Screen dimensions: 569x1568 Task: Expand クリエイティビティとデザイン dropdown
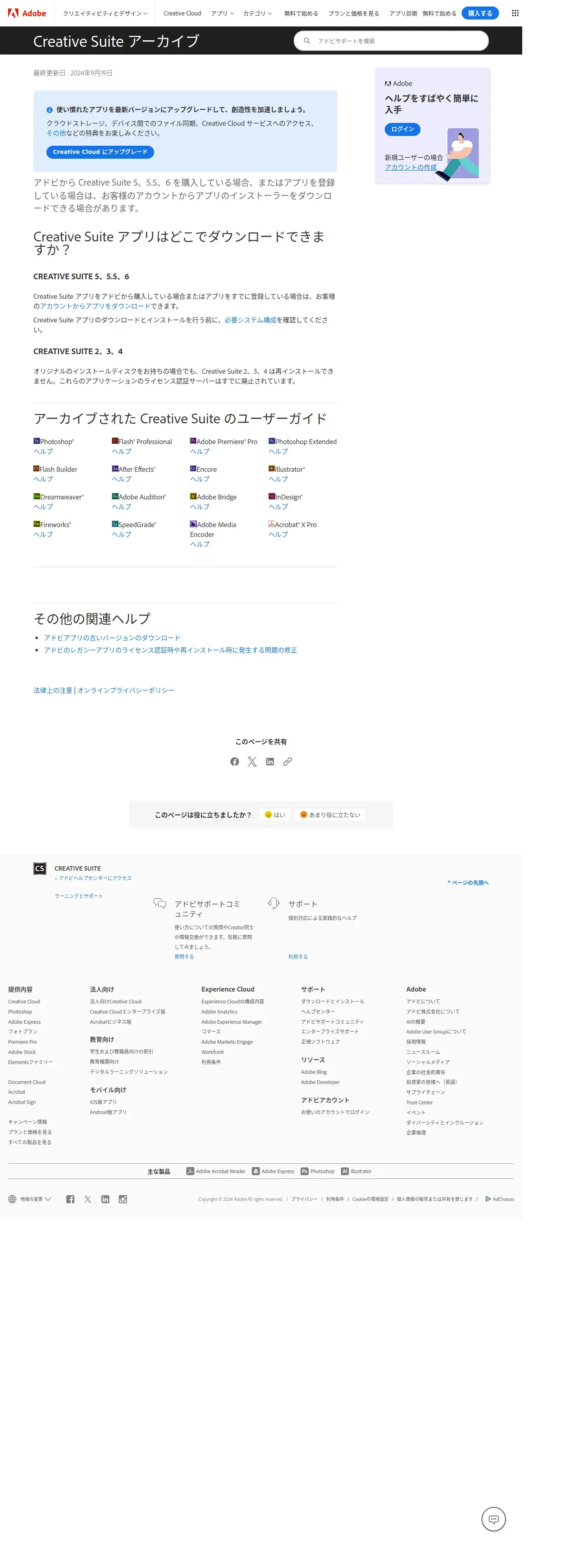[105, 13]
